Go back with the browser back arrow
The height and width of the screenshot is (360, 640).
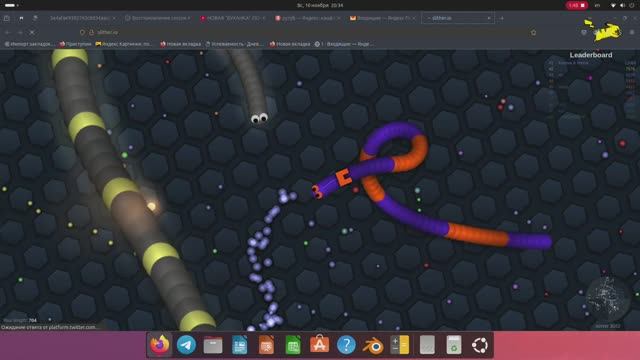(x=8, y=32)
